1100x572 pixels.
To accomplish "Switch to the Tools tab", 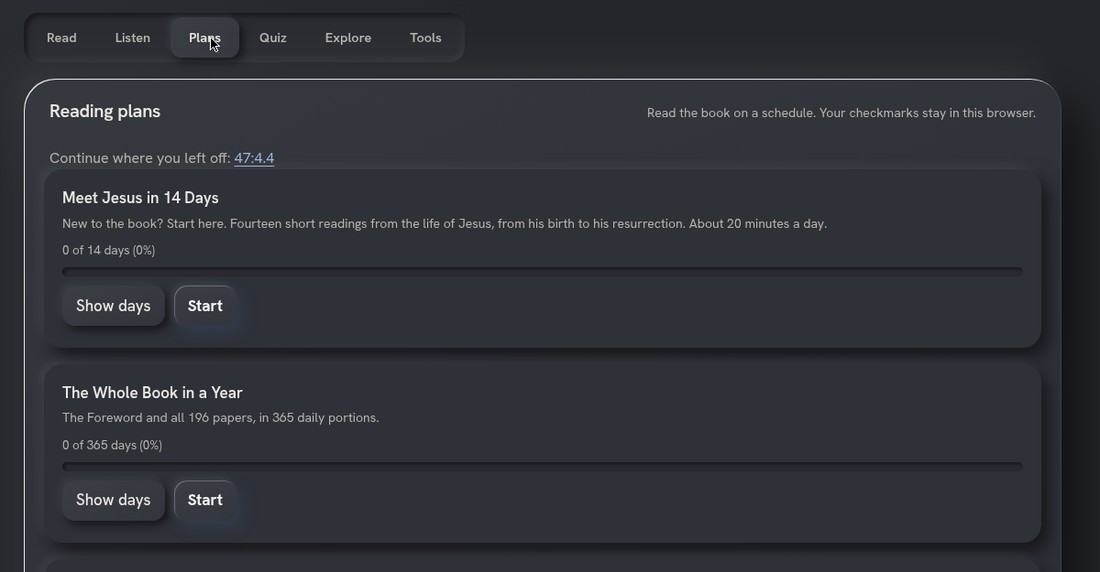I will click(425, 38).
